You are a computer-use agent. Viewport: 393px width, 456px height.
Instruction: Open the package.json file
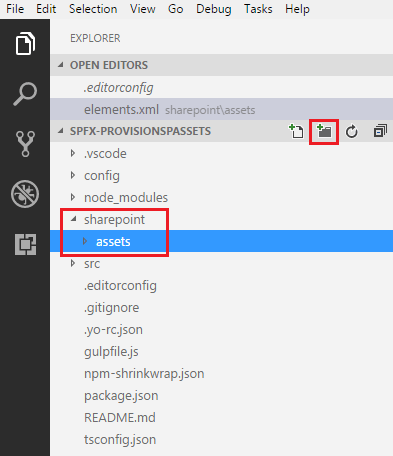click(x=221, y=395)
